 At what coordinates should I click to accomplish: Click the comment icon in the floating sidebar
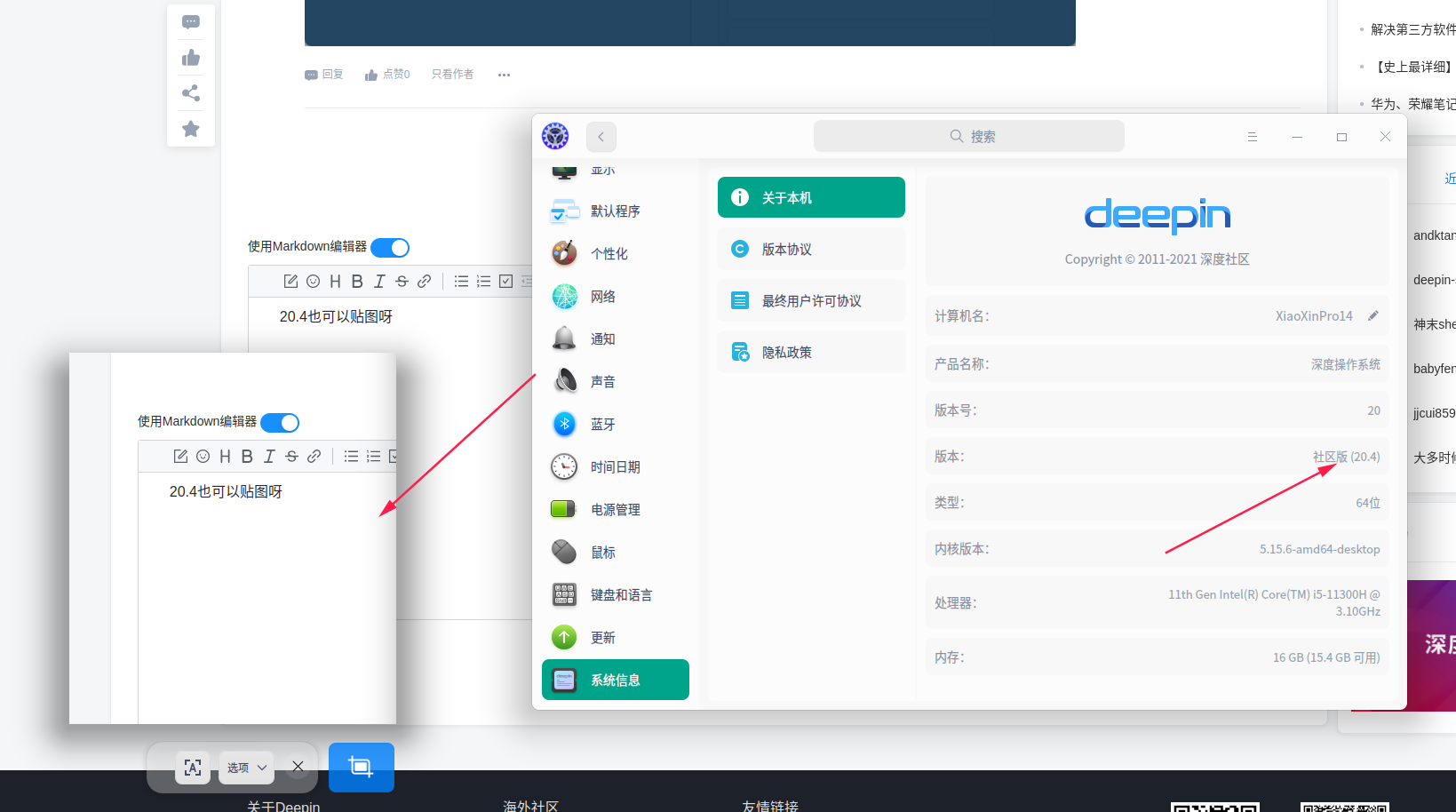coord(191,22)
